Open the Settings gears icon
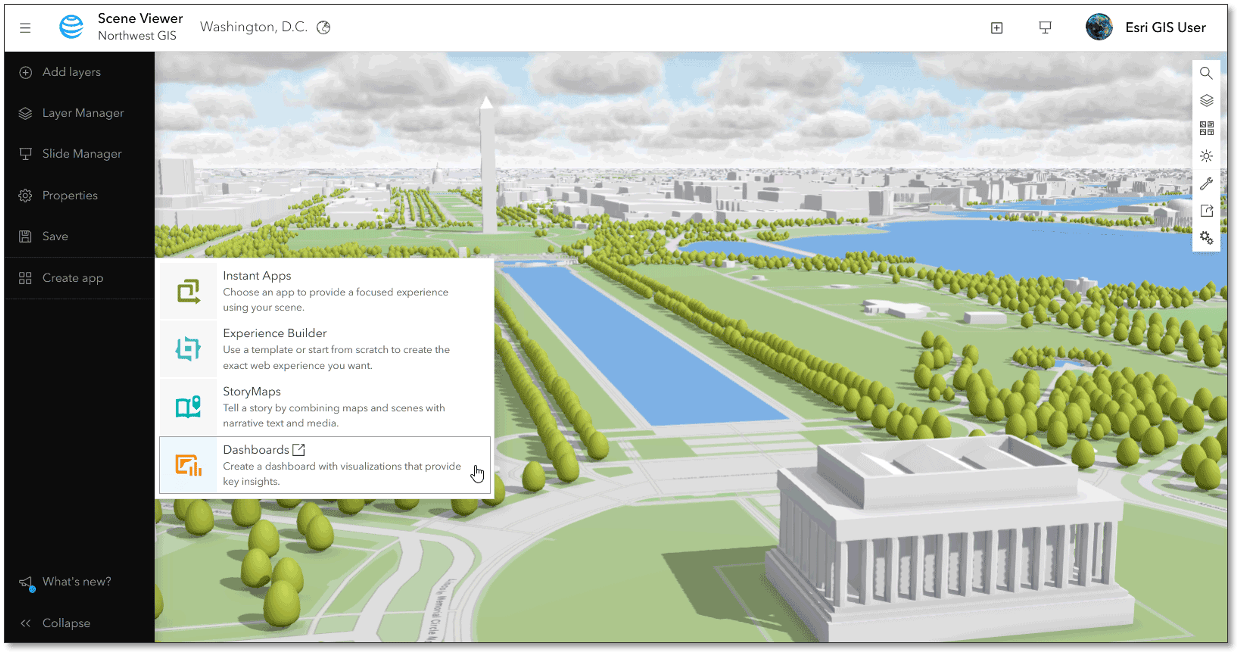The height and width of the screenshot is (656, 1242). (x=1207, y=238)
